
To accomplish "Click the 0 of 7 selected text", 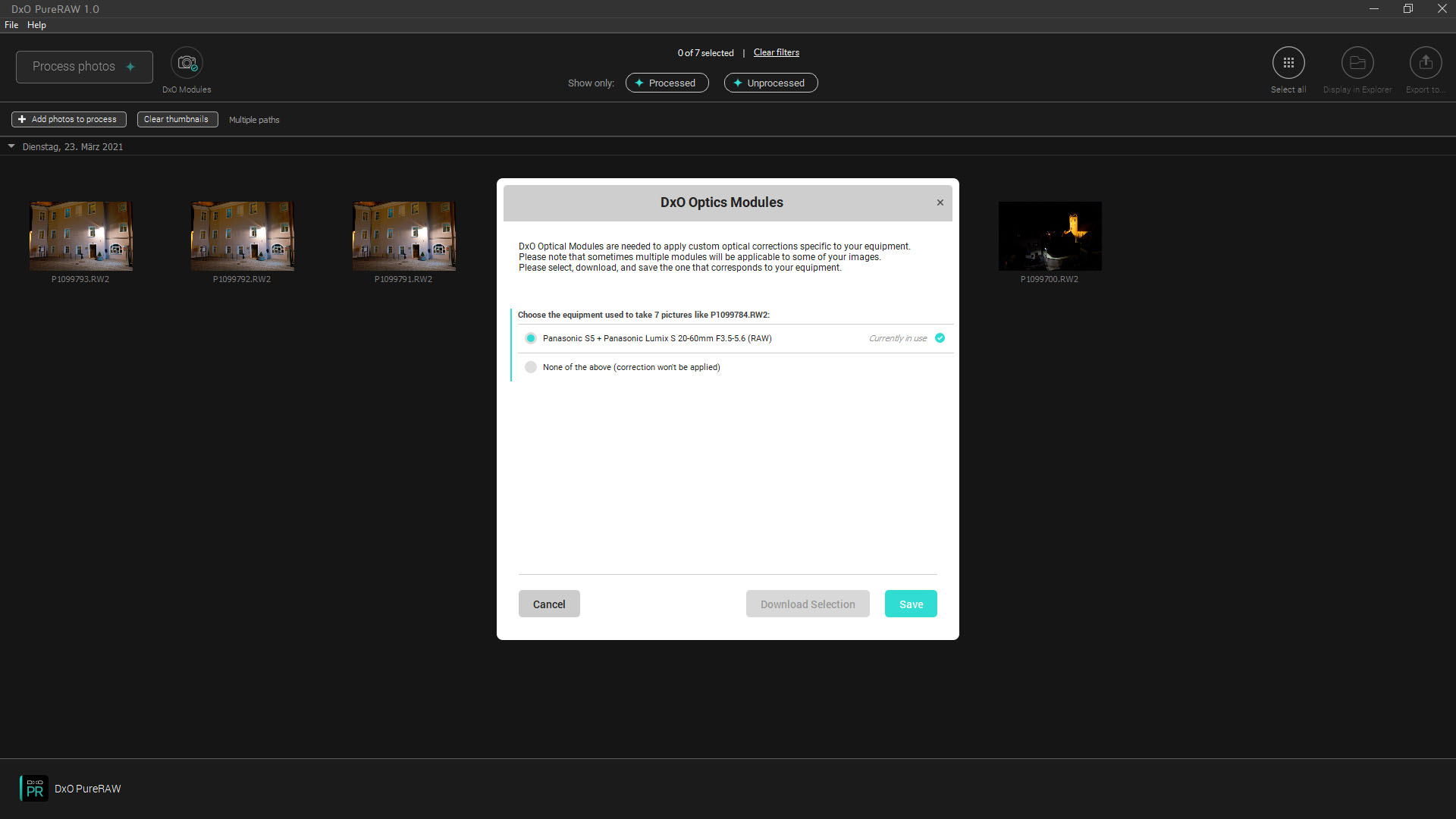I will (706, 53).
